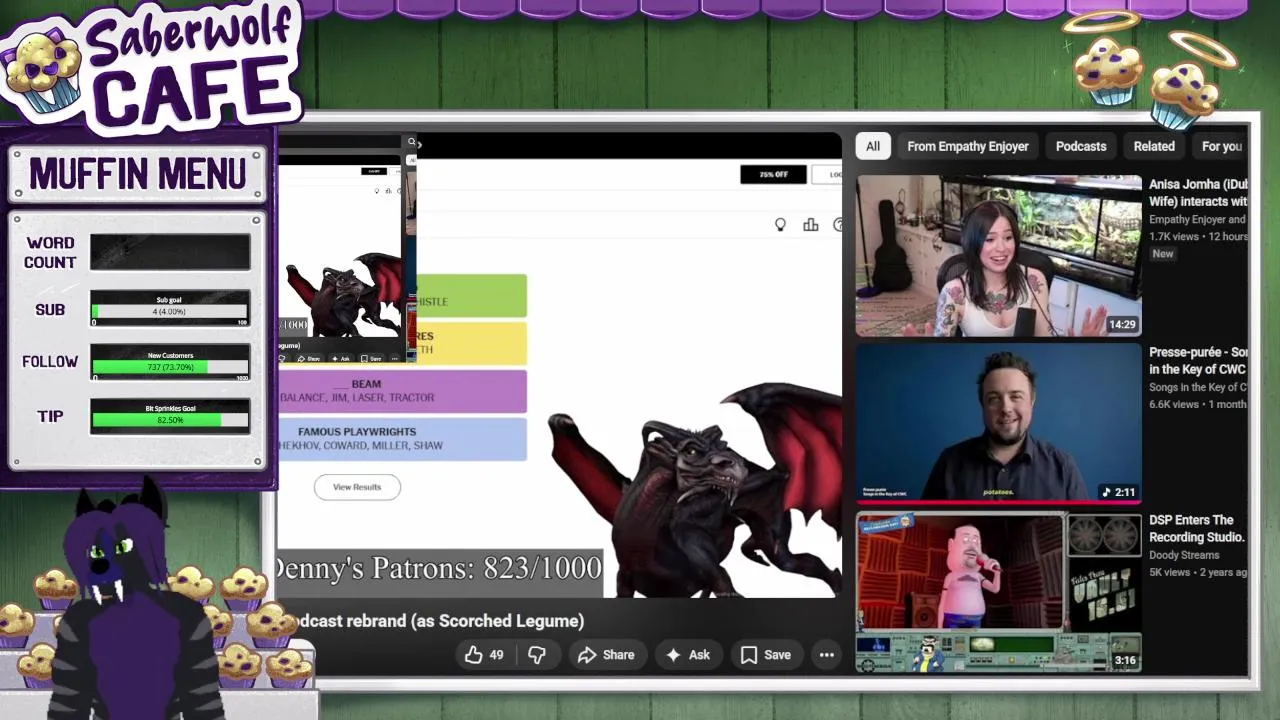
Task: Click the video title ending in Scorched Legume
Action: click(432, 621)
